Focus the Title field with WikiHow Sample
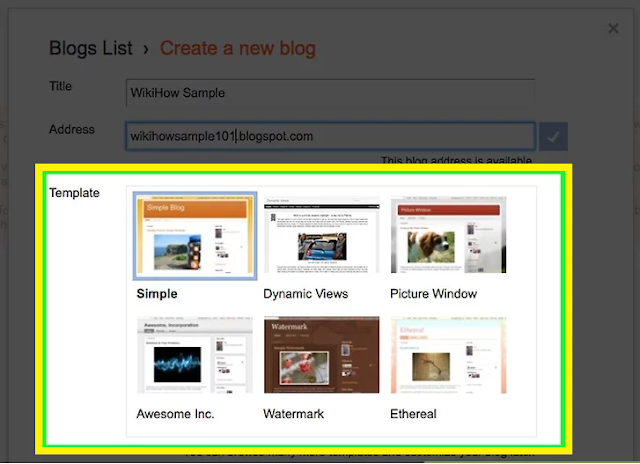The image size is (640, 464). pyautogui.click(x=330, y=93)
